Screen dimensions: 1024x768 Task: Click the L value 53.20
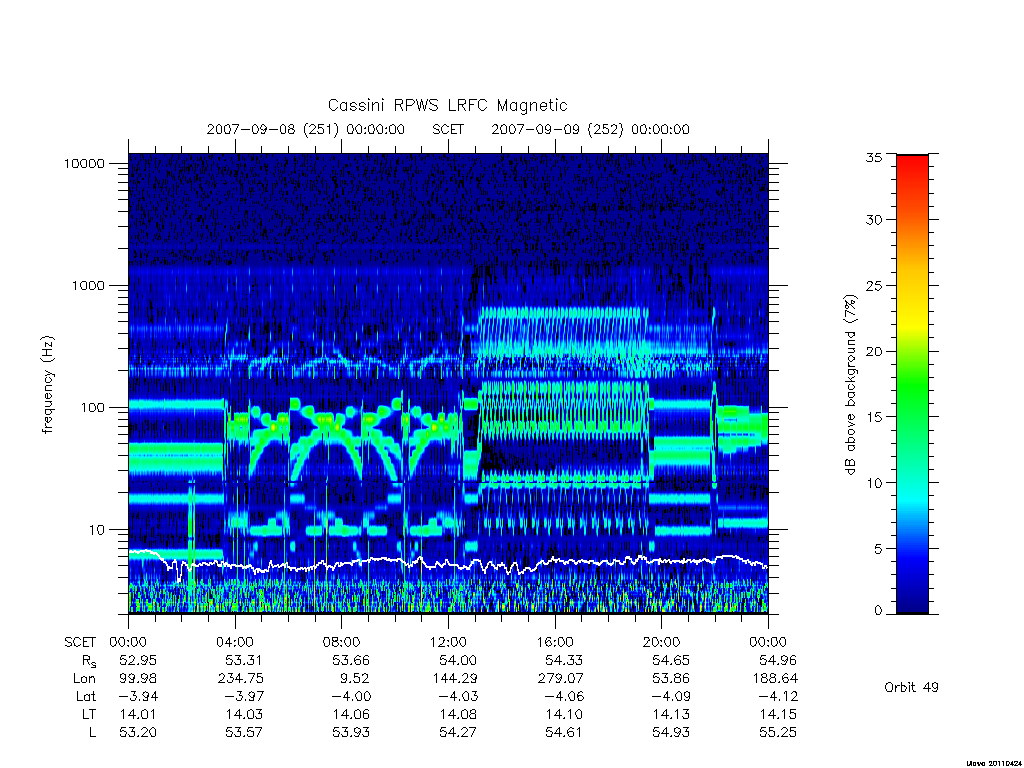pyautogui.click(x=138, y=733)
